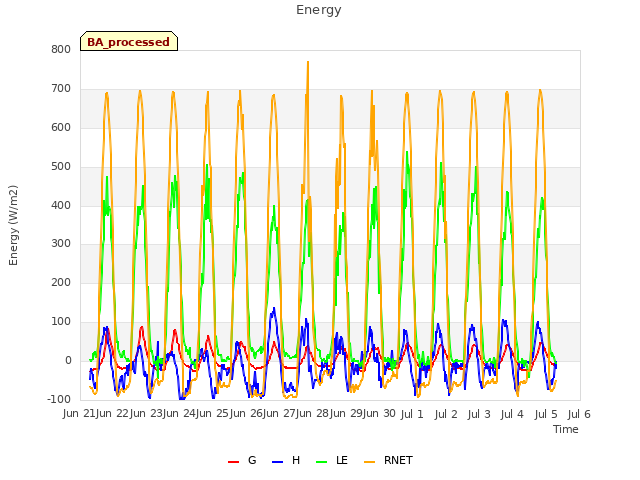Click the red G line swatch in legend
Viewport: 640px width, 480px height.
[x=233, y=462]
